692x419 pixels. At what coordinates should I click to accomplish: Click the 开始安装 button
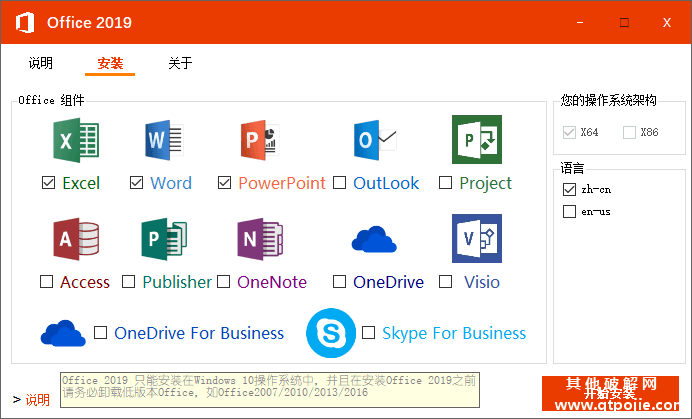610,393
